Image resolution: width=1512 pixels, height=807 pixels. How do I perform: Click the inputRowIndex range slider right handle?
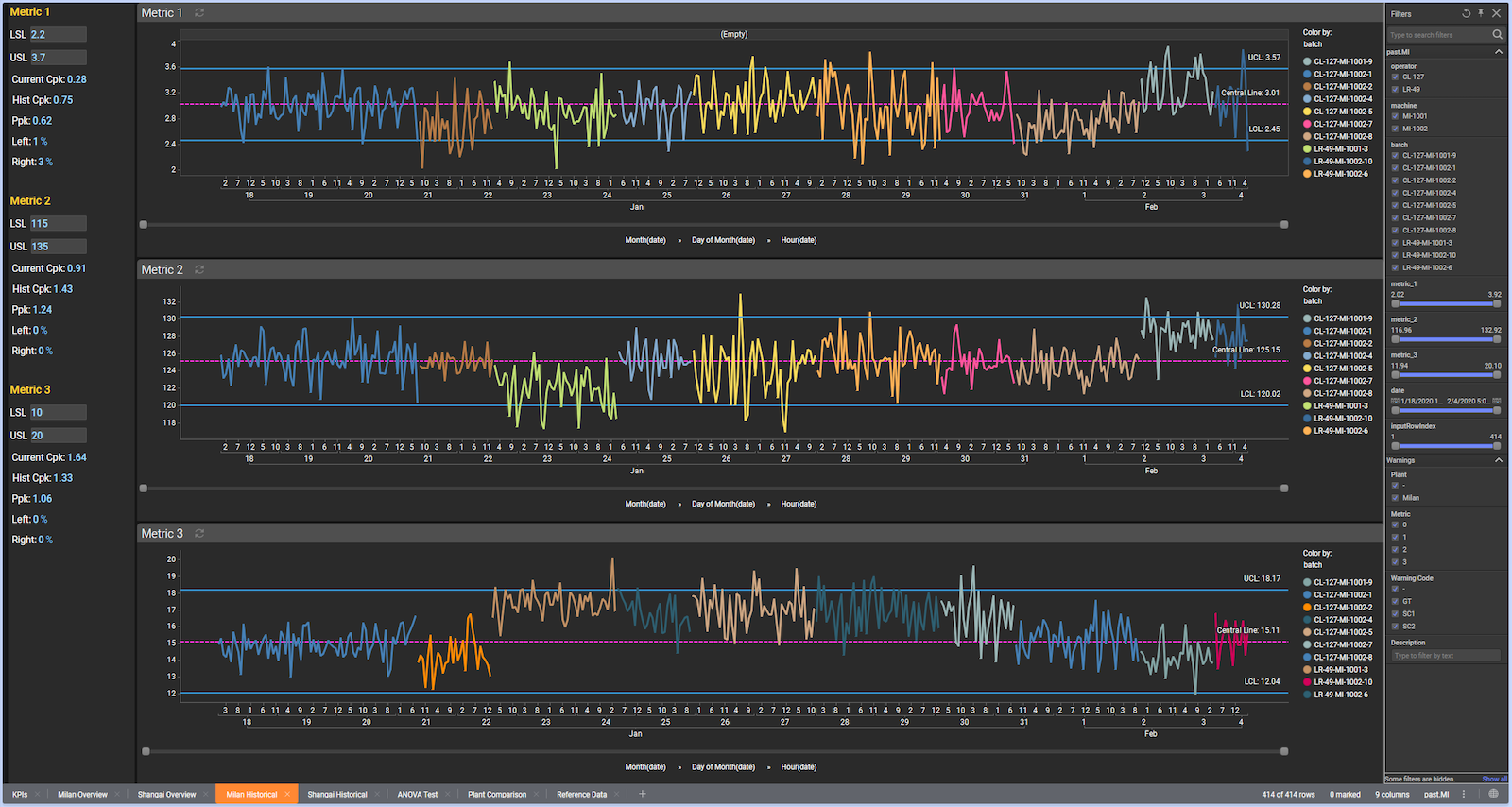[x=1497, y=446]
